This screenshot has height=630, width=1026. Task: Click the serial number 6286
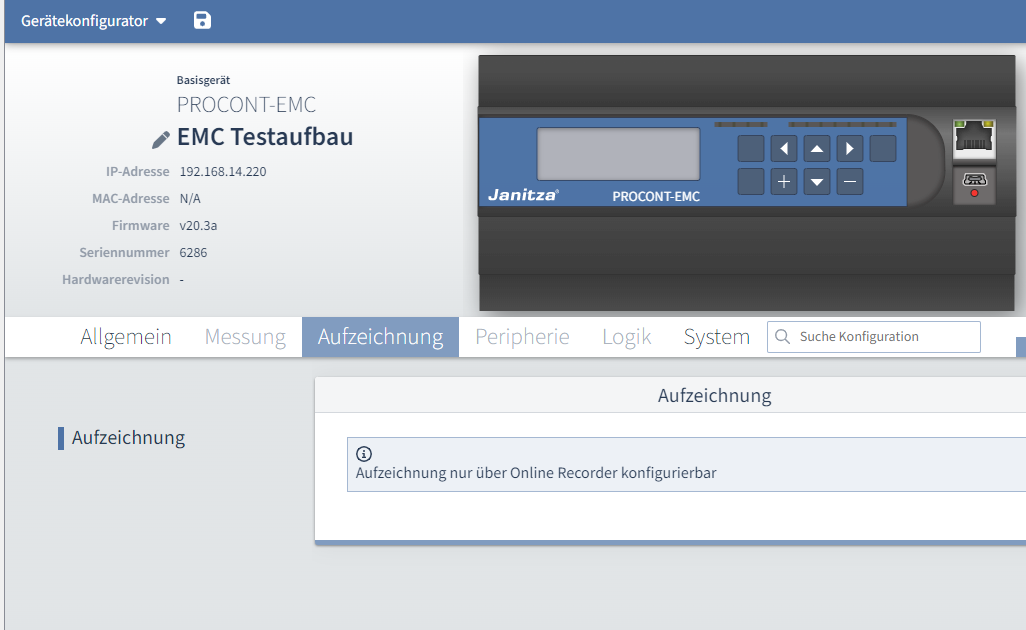click(193, 253)
